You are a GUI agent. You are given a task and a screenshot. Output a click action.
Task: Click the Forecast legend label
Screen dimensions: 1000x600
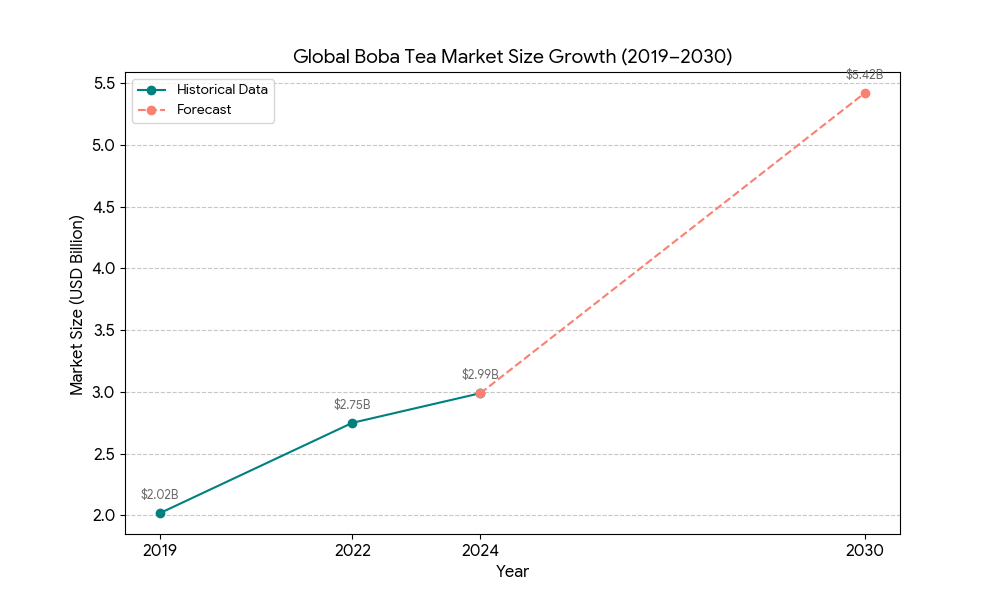tap(204, 110)
